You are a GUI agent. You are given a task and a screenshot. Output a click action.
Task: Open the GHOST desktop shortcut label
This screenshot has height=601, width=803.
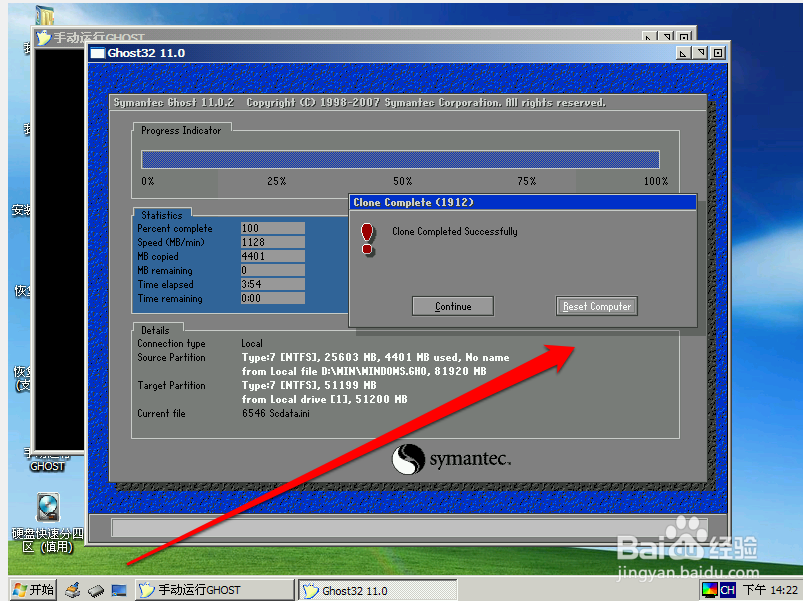(x=47, y=466)
